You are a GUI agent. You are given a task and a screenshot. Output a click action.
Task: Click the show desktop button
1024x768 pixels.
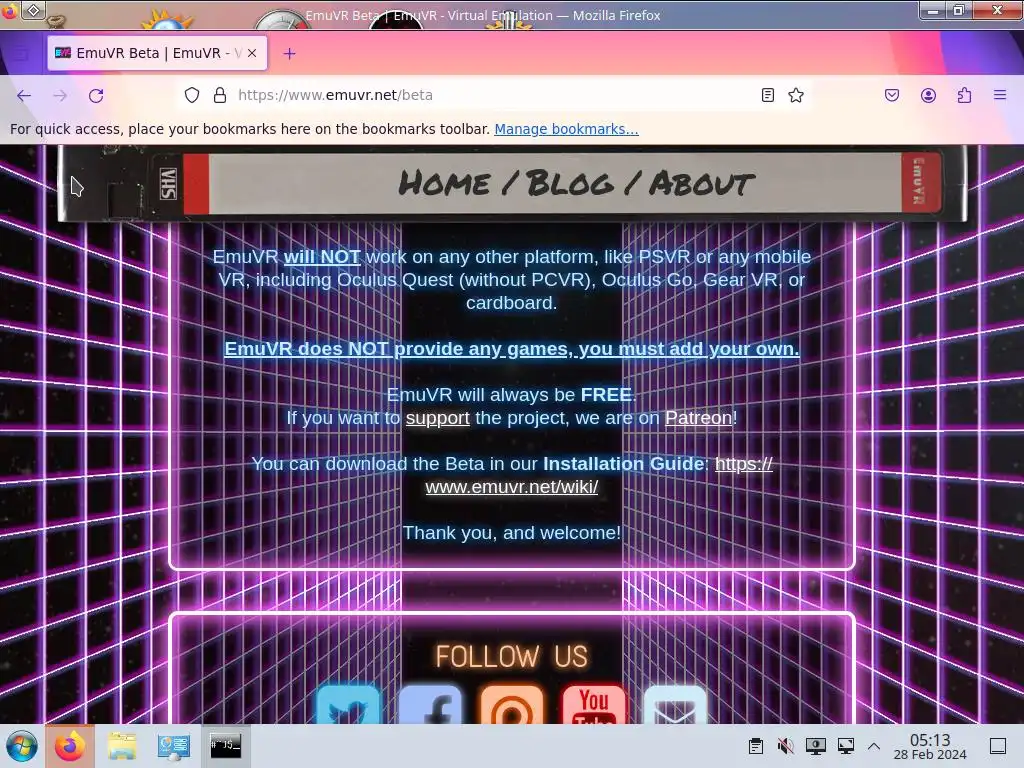pos(998,746)
